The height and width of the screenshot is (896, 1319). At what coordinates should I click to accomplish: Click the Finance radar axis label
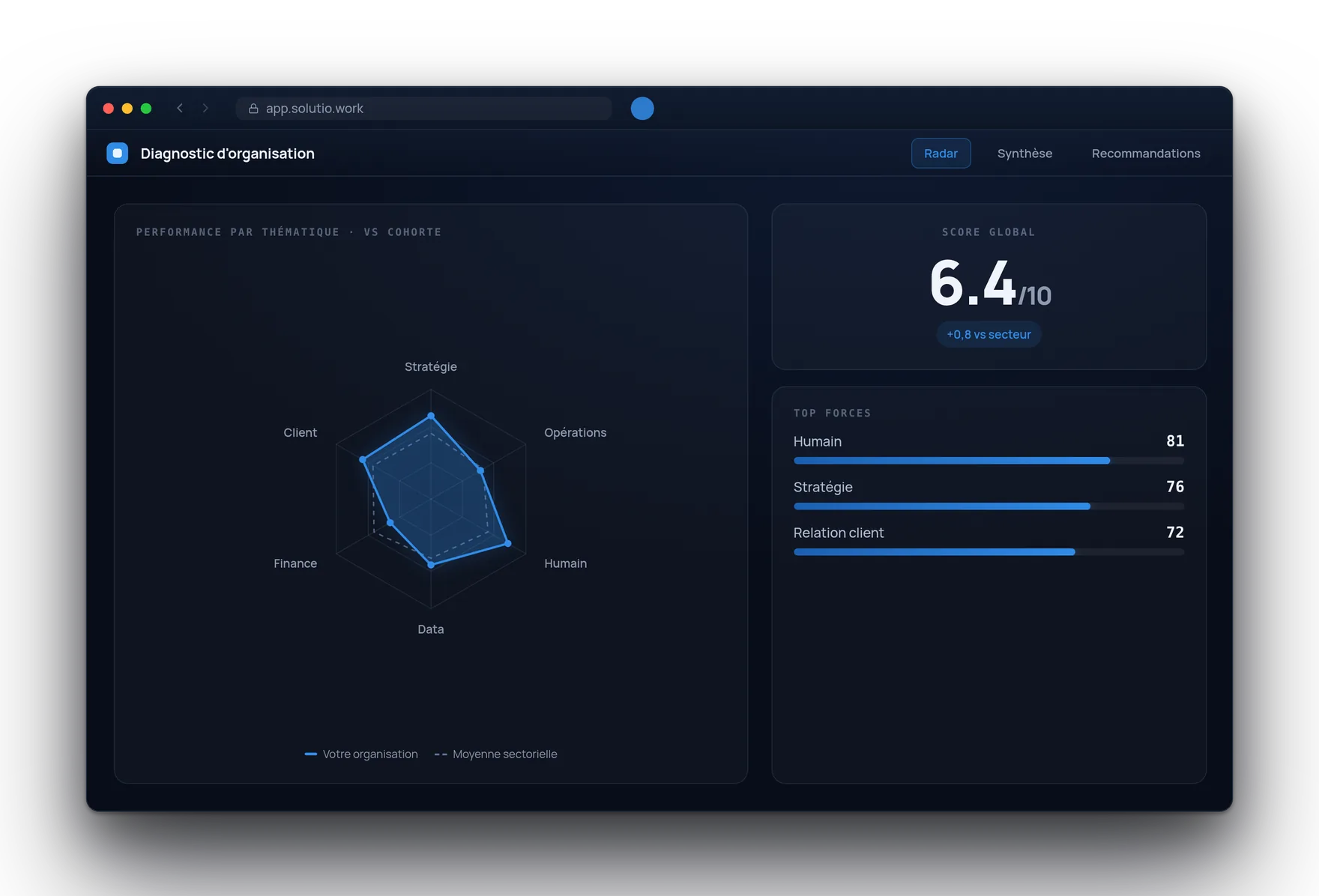pyautogui.click(x=295, y=563)
